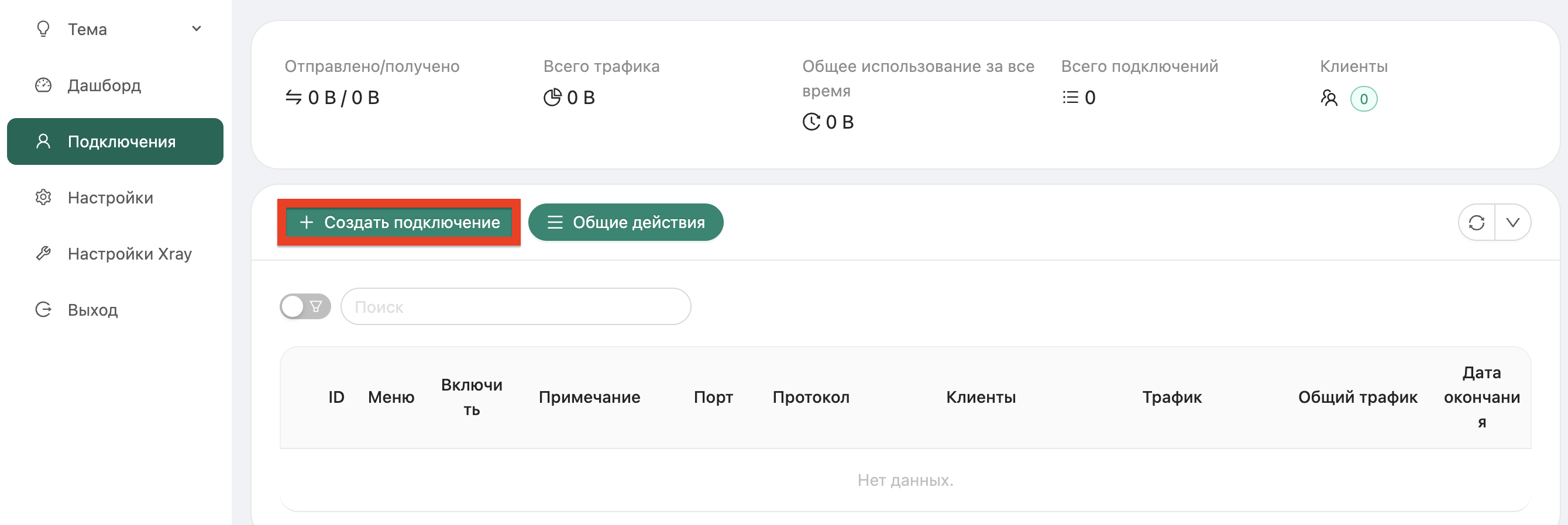The width and height of the screenshot is (1568, 525).
Task: Open the chevron dropdown beside the refresh button
Action: (1513, 222)
